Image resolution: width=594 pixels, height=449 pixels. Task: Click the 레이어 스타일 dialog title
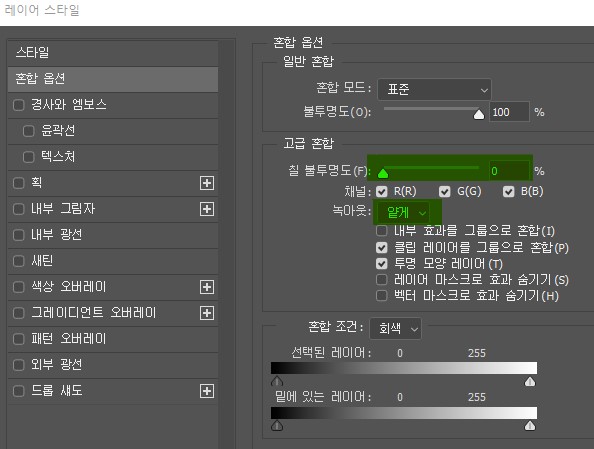(42, 10)
